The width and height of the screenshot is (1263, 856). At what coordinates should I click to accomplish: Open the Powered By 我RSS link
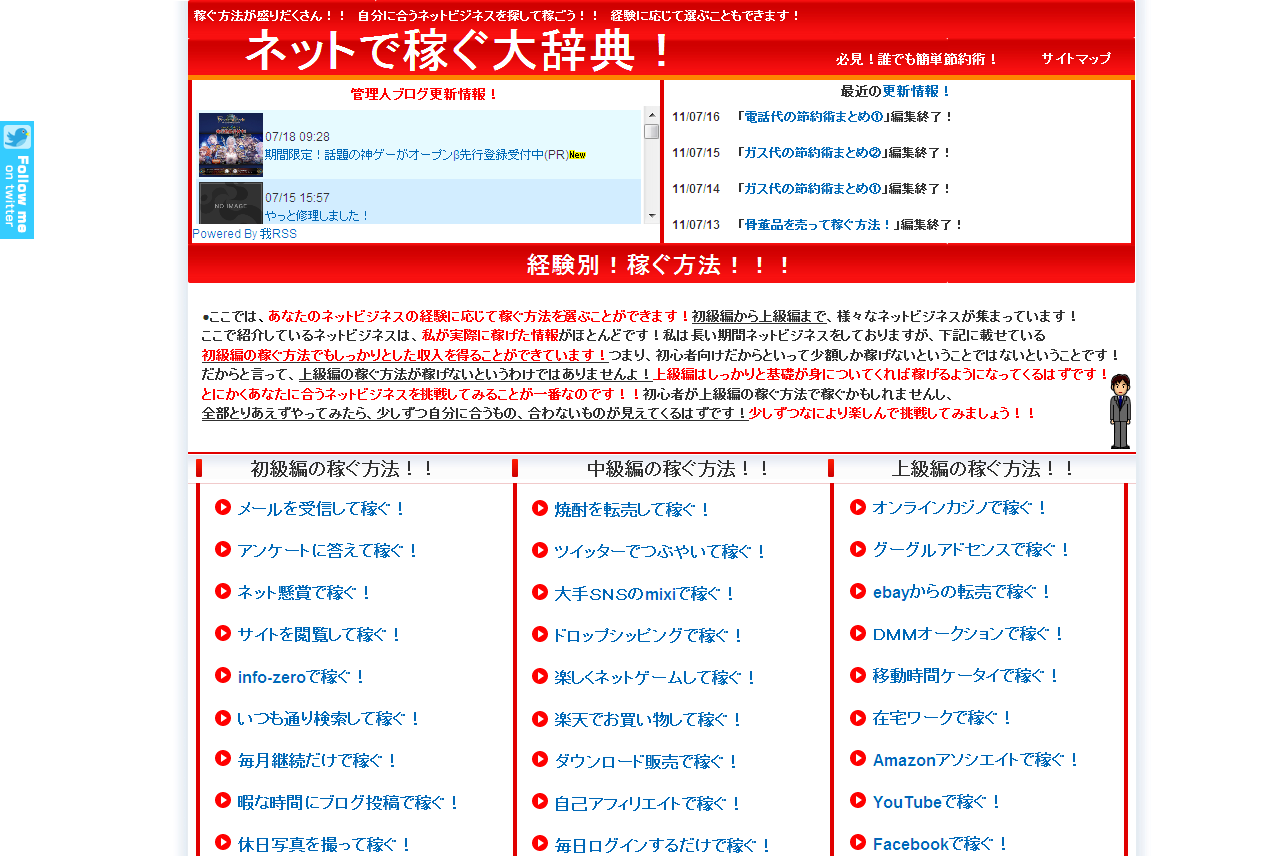pos(244,234)
